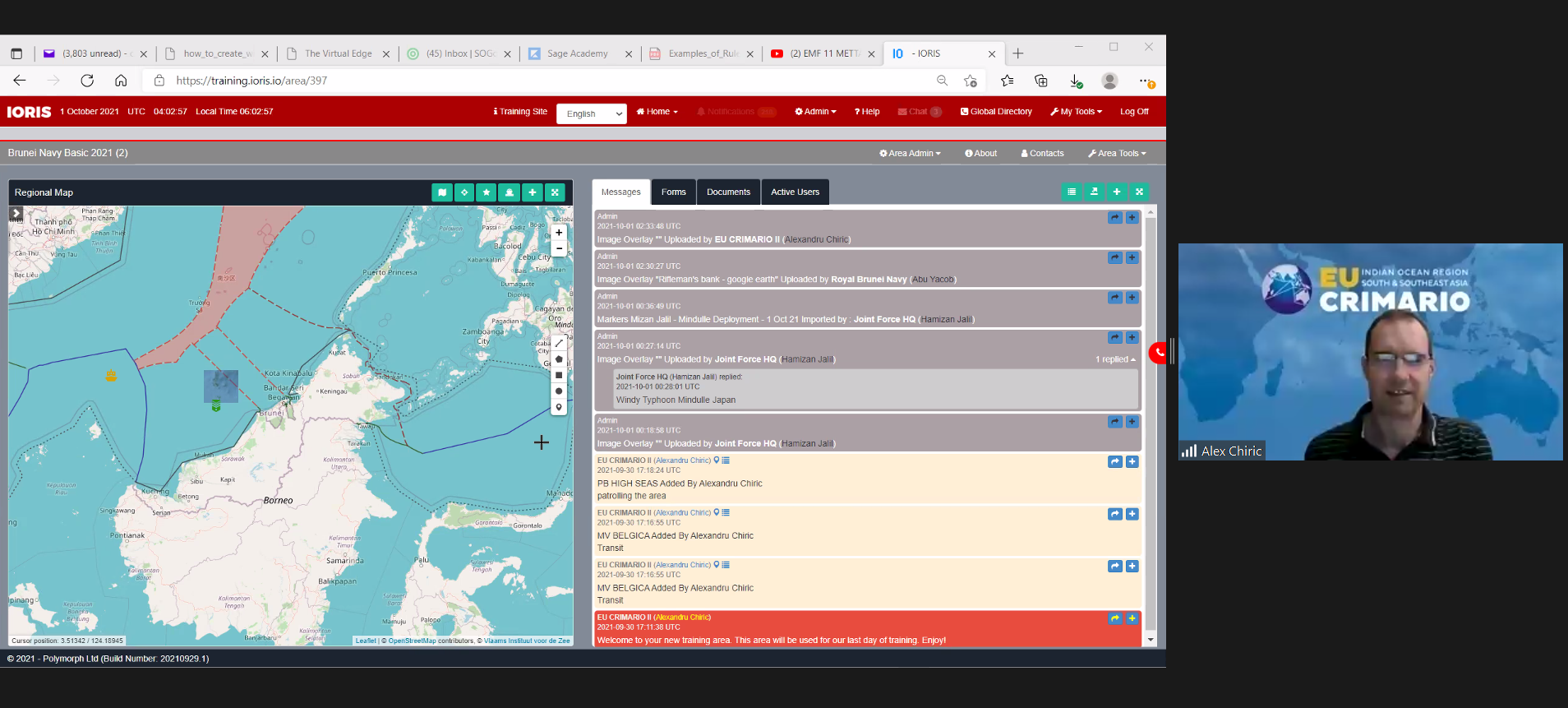Viewport: 1568px width, 708px height.
Task: Select the place marker map tool
Action: click(559, 407)
